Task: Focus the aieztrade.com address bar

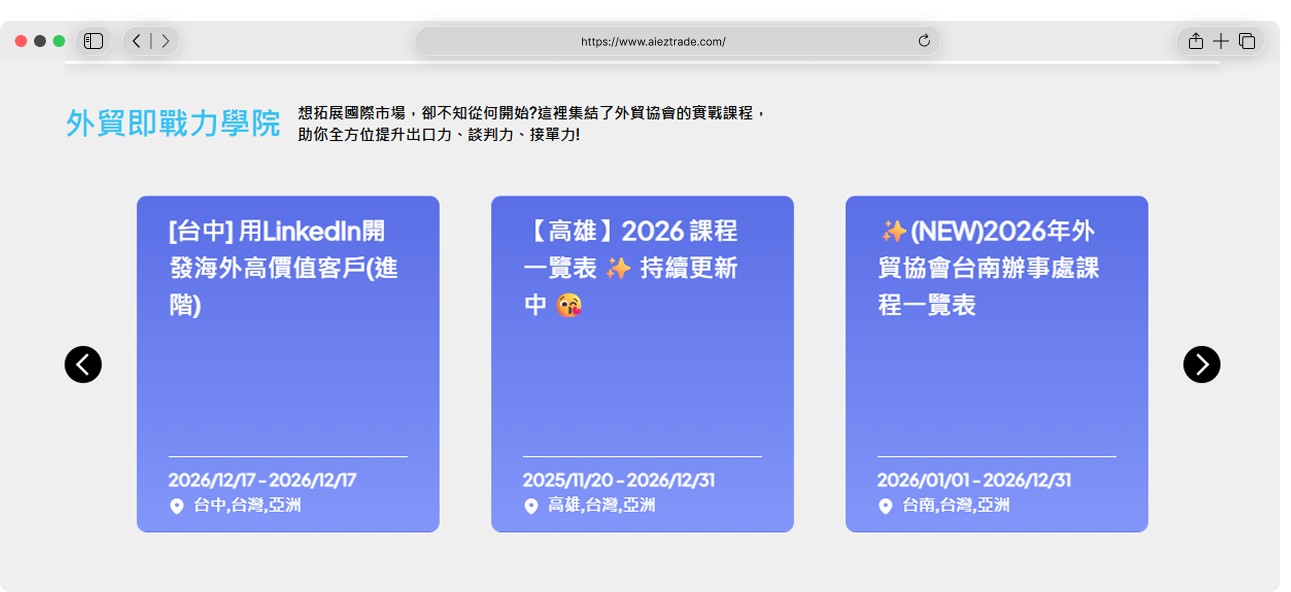Action: coord(677,41)
